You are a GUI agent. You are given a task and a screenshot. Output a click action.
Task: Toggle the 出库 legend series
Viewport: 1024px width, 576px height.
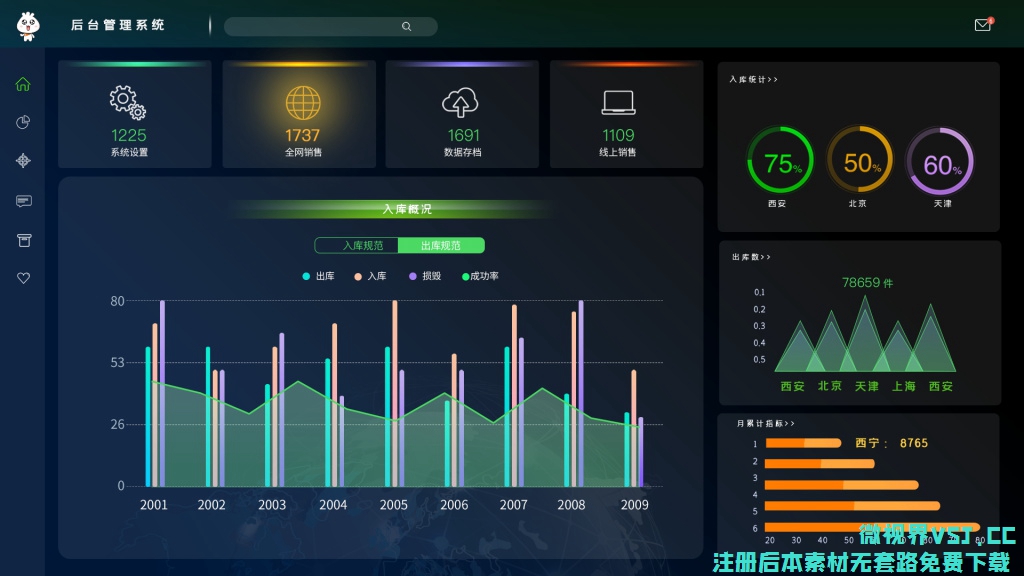coord(319,276)
